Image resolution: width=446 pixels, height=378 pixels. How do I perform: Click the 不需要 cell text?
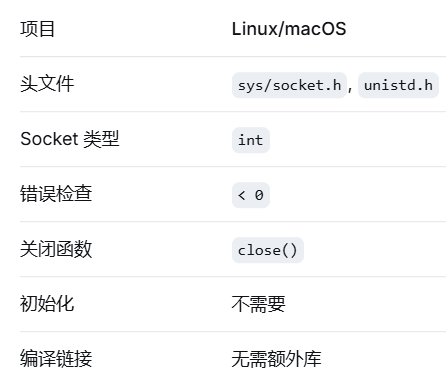(x=258, y=304)
